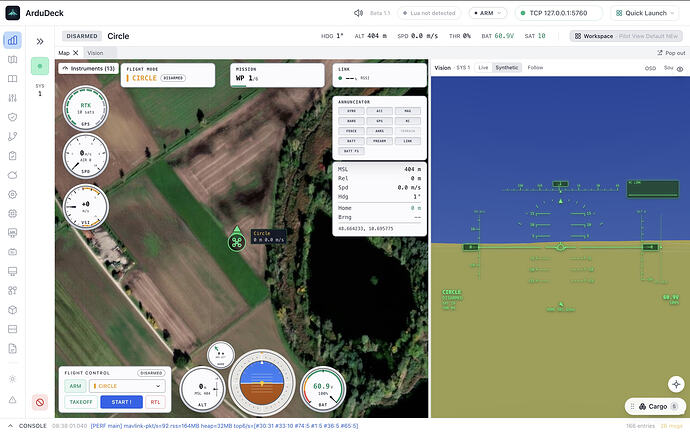The image size is (690, 433).
Task: Toggle GPS annunciator indicator
Action: click(x=379, y=121)
